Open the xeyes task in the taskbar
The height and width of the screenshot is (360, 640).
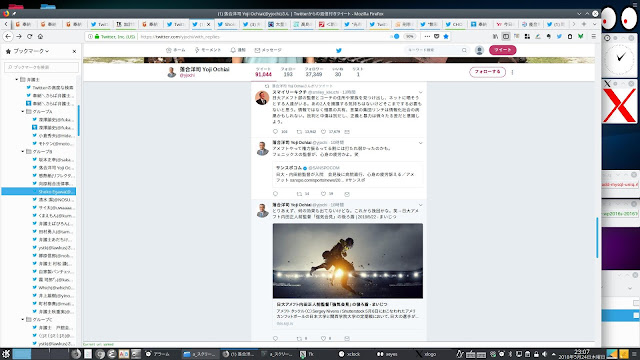pos(387,354)
